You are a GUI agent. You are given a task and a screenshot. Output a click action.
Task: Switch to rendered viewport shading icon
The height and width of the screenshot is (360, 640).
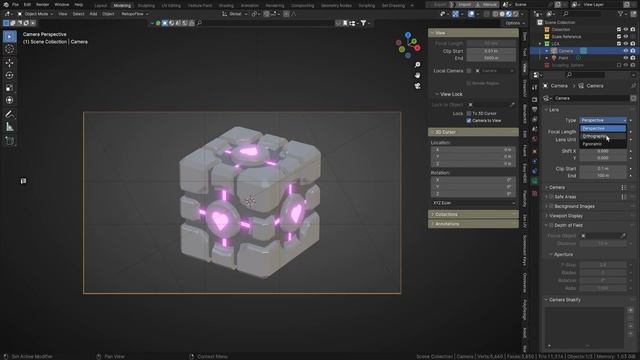coord(516,14)
